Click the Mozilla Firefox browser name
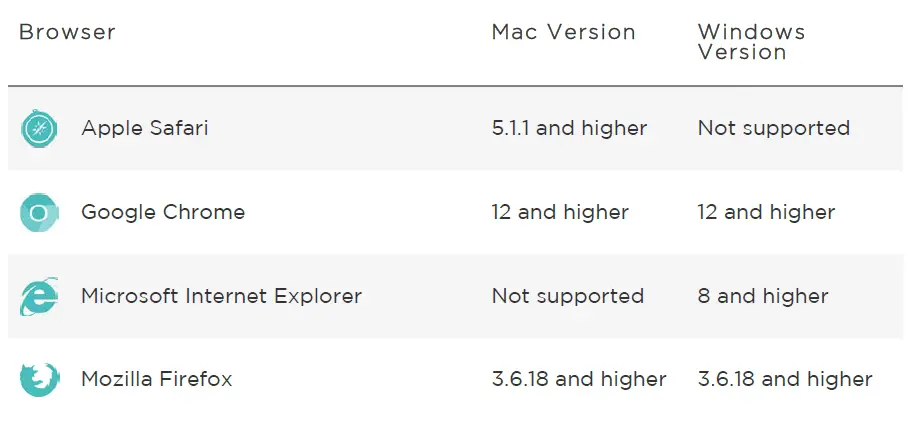The width and height of the screenshot is (917, 447). pos(157,379)
